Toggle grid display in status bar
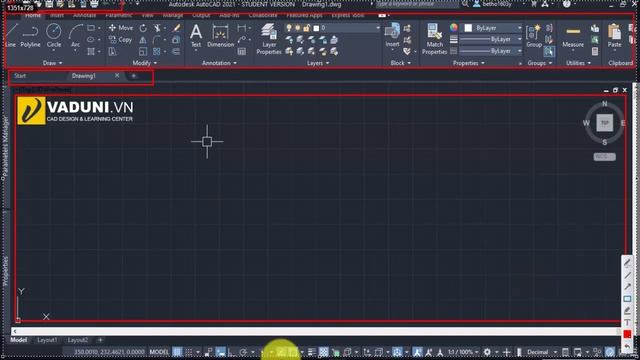This screenshot has width=640, height=360. click(x=177, y=352)
